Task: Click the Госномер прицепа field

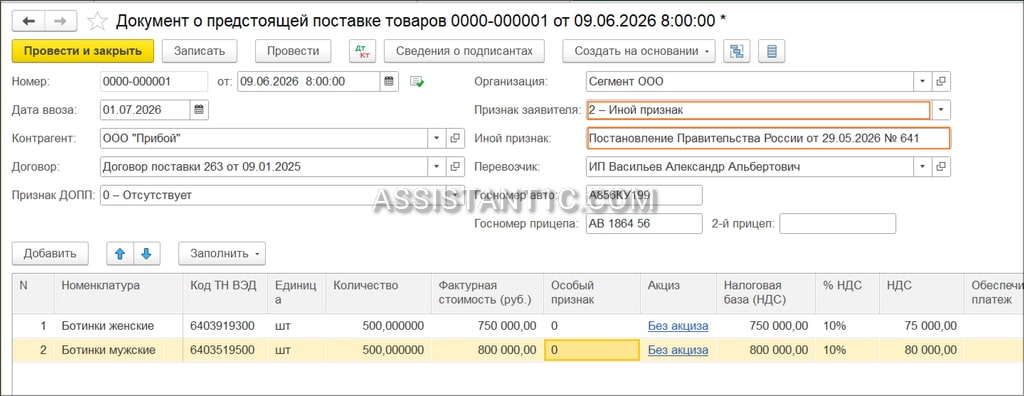Action: point(644,223)
